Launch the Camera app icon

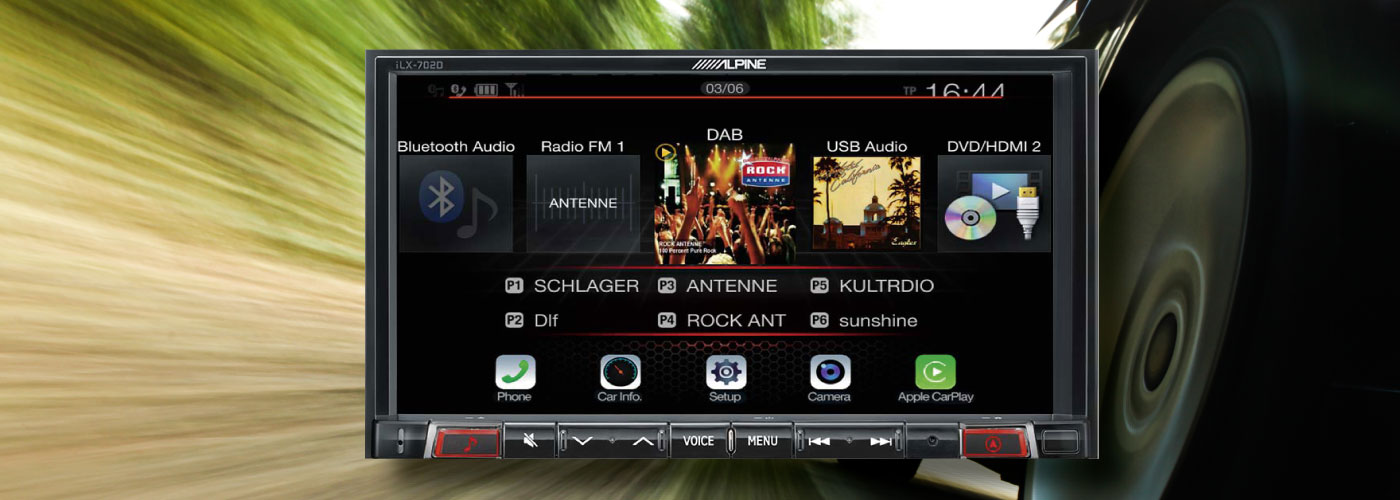pos(829,373)
